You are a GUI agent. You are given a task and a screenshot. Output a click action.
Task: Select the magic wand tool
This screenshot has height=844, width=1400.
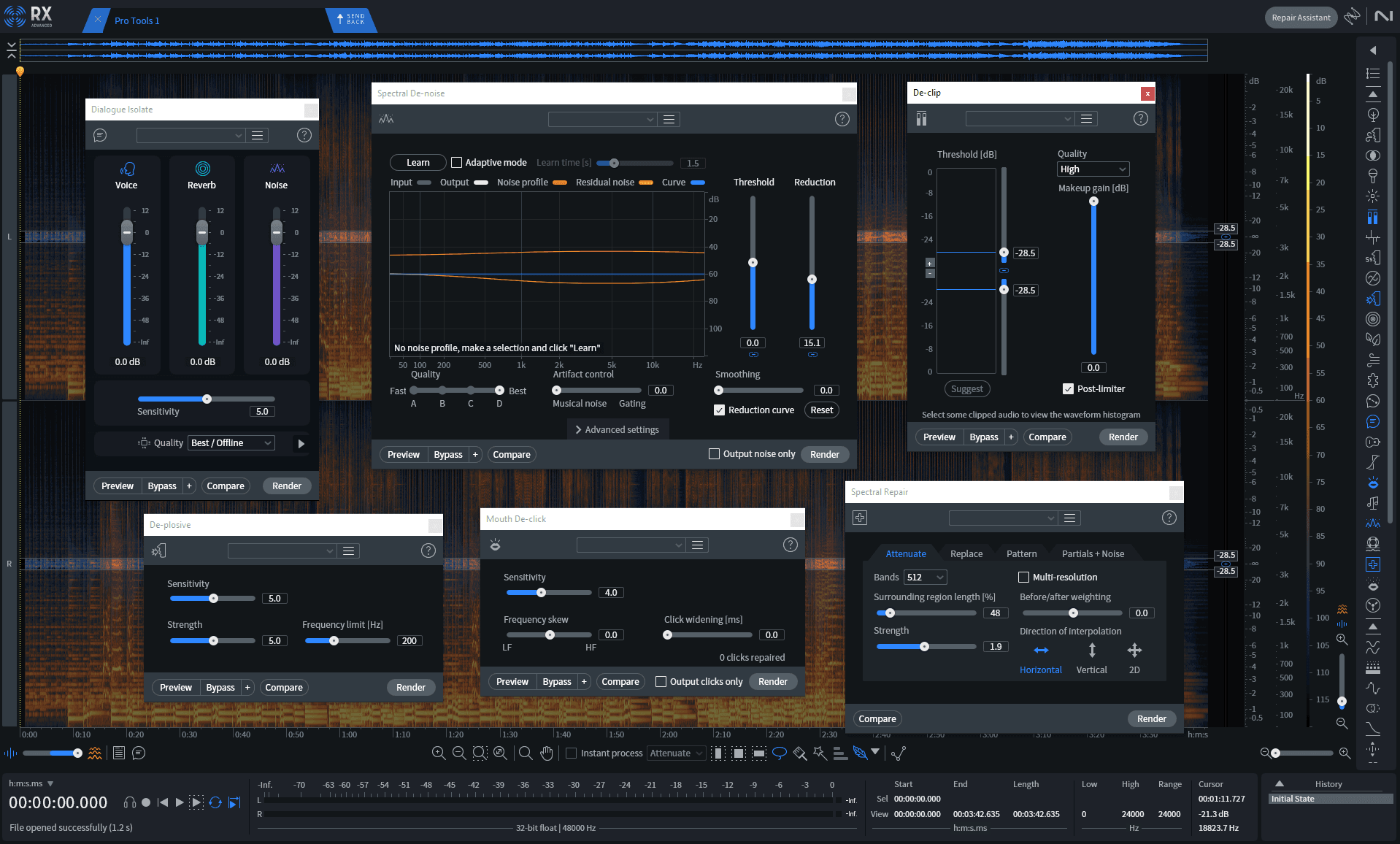(820, 753)
